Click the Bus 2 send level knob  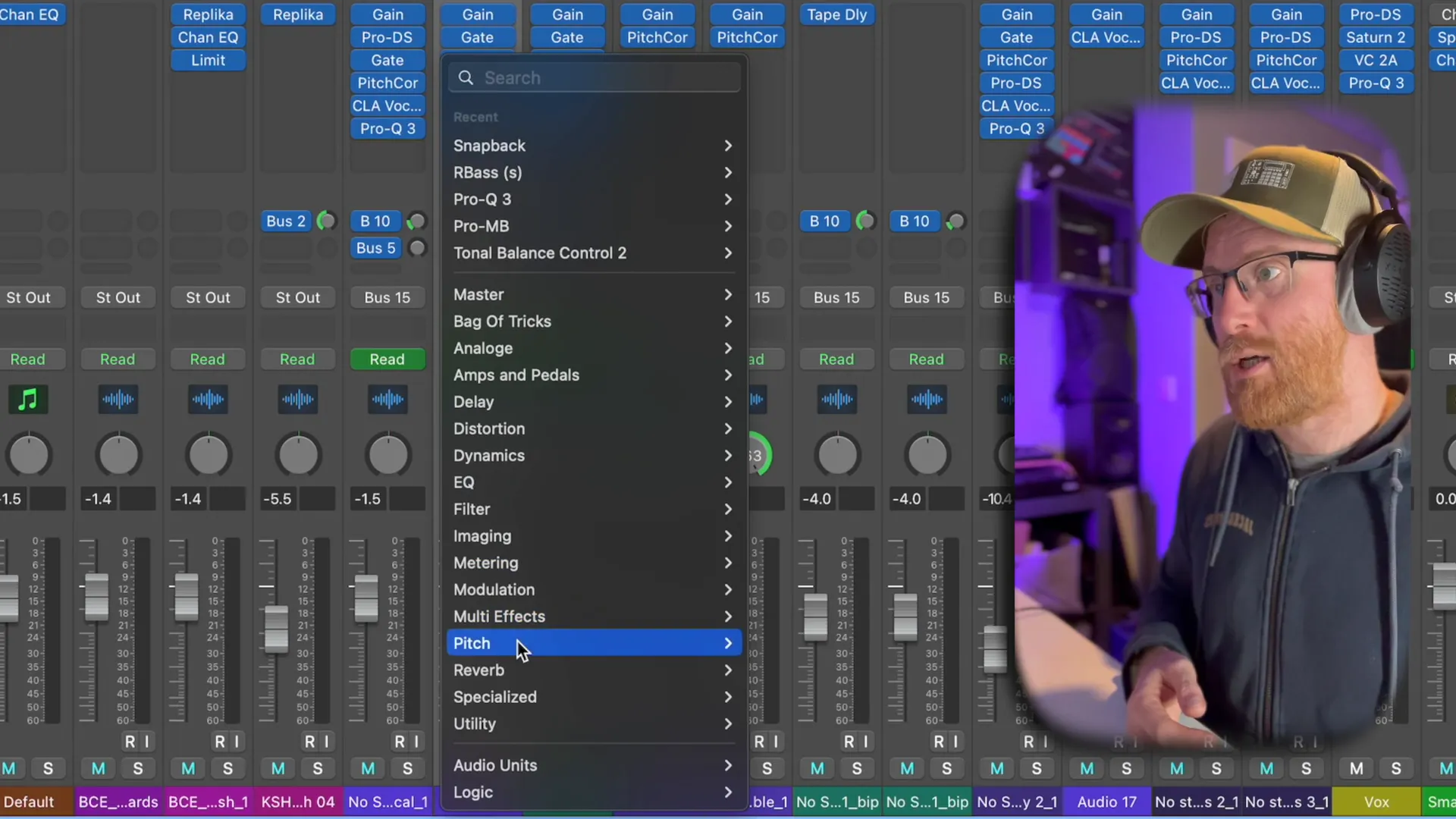coord(327,221)
